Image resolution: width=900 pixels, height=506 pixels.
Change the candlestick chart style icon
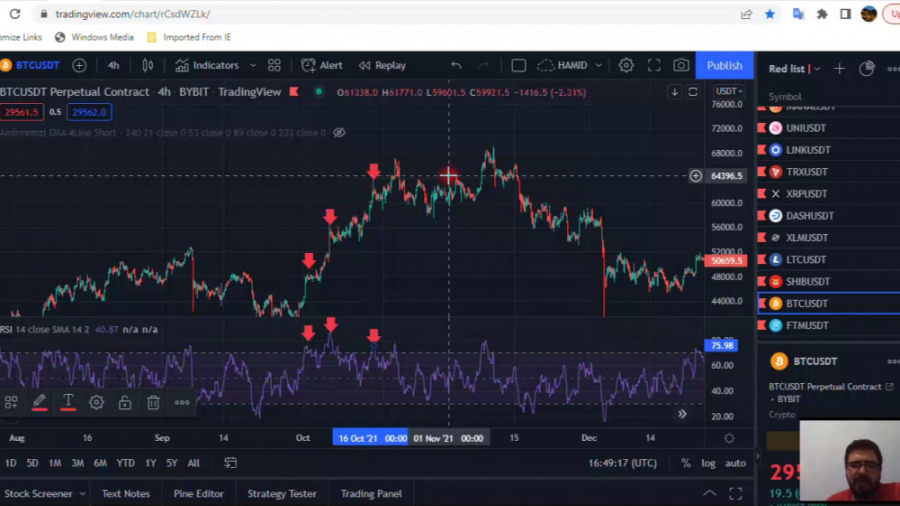coord(148,65)
